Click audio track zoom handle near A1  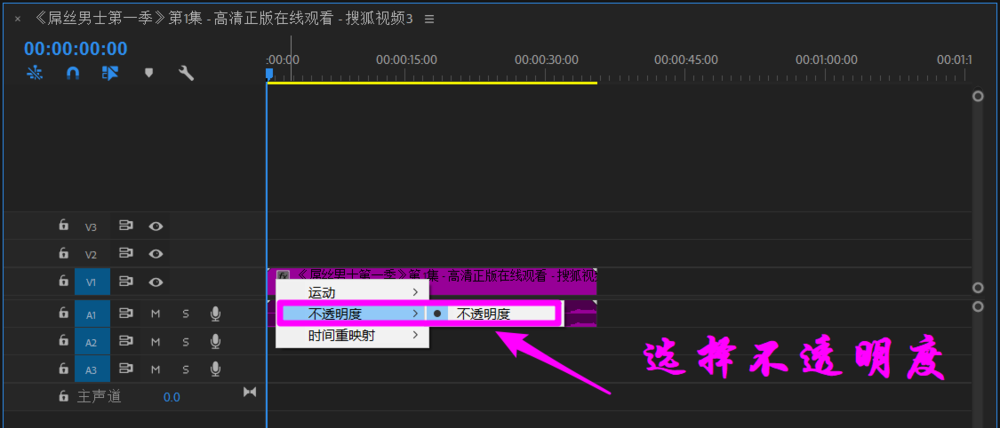pyautogui.click(x=978, y=306)
